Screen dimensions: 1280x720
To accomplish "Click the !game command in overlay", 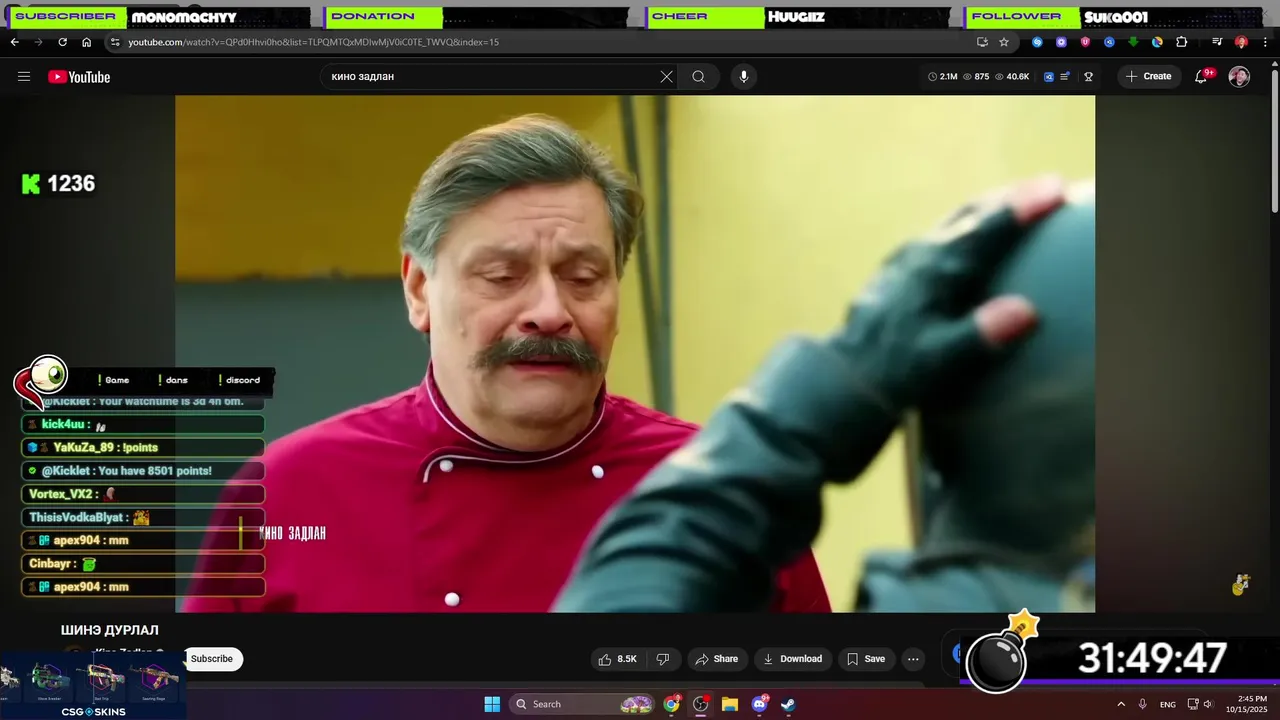I will tap(114, 380).
